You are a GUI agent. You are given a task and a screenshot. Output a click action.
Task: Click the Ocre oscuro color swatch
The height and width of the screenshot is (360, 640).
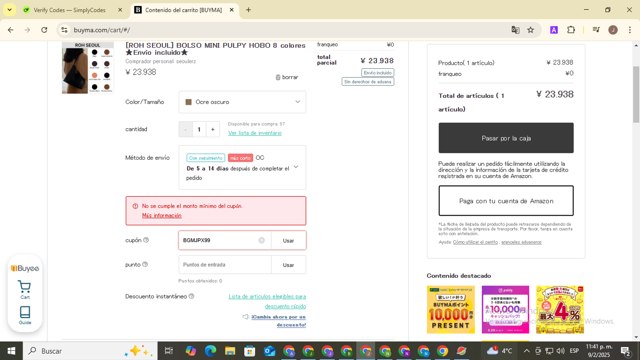(x=189, y=102)
